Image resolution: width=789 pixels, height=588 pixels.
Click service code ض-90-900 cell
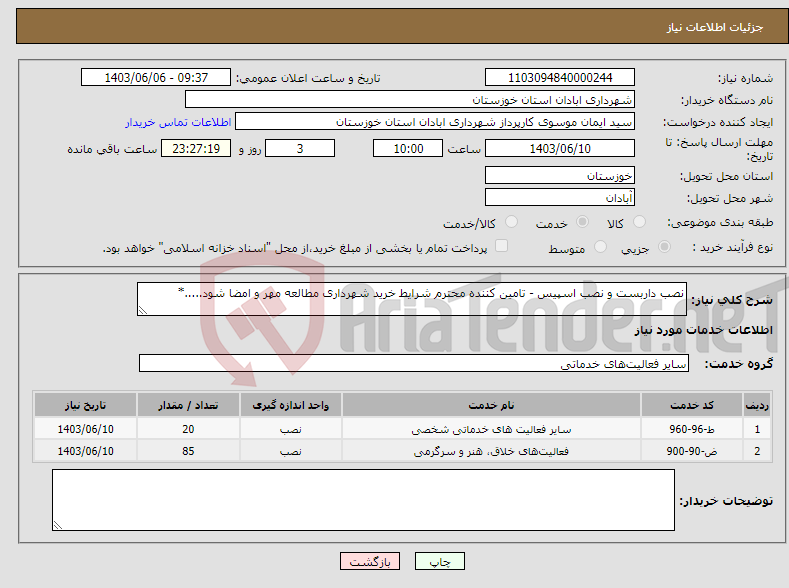click(692, 451)
